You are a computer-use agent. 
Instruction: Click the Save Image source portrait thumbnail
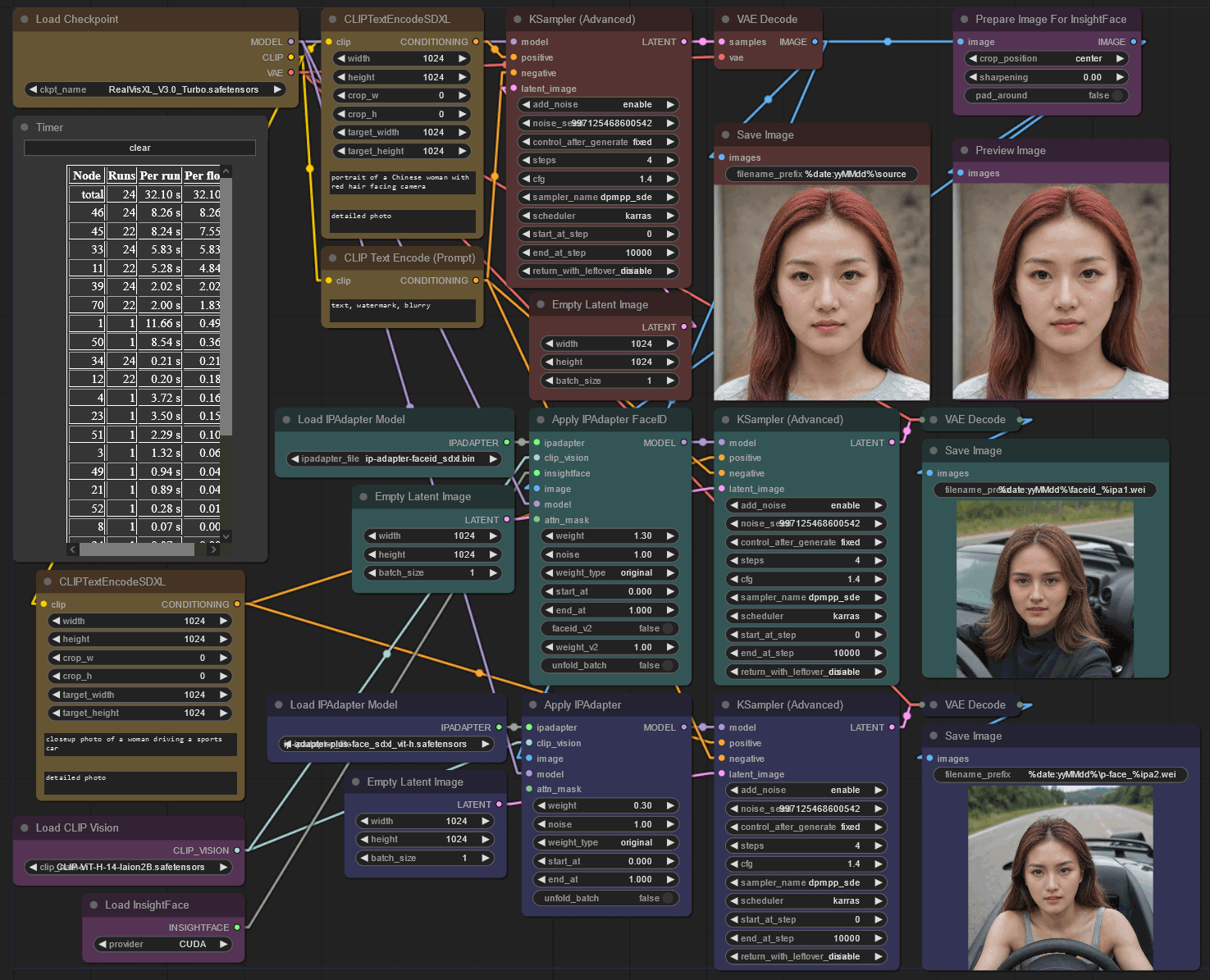822,292
